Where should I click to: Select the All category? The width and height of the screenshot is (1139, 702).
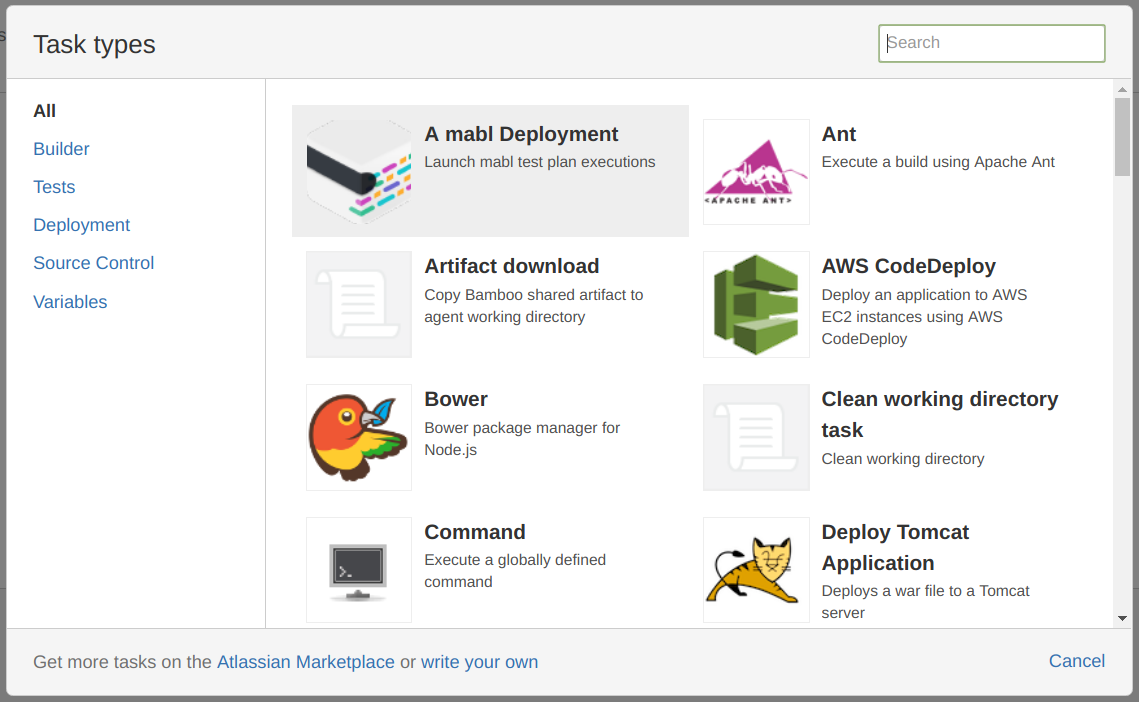tap(44, 111)
